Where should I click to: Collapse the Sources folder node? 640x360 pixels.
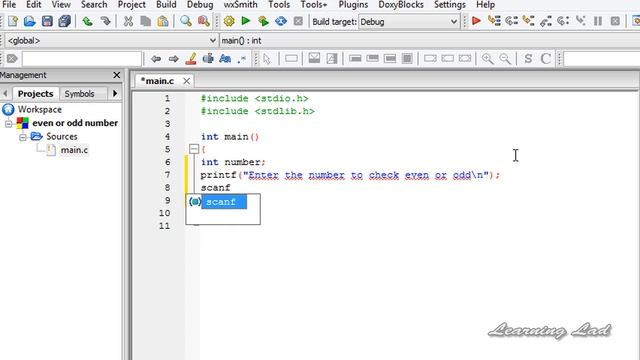tap(23, 137)
